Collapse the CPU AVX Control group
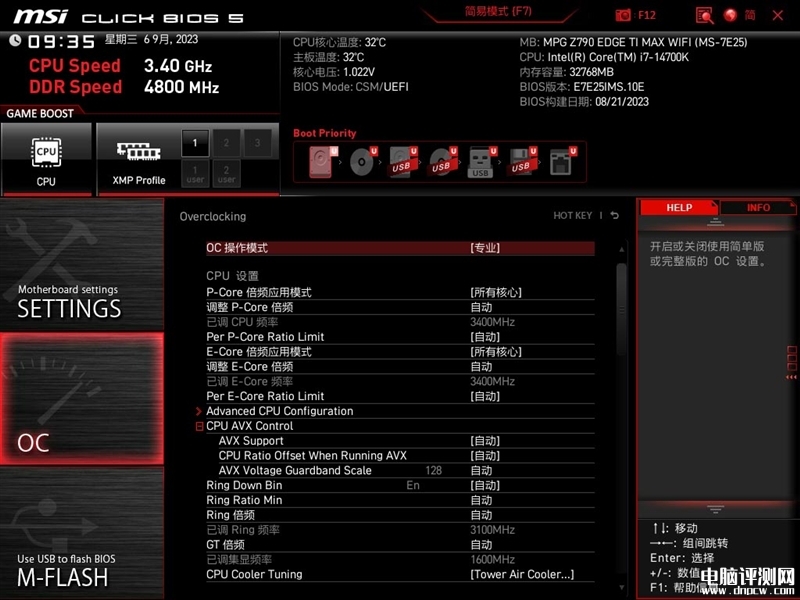Screen dimensions: 800x600 (199, 426)
